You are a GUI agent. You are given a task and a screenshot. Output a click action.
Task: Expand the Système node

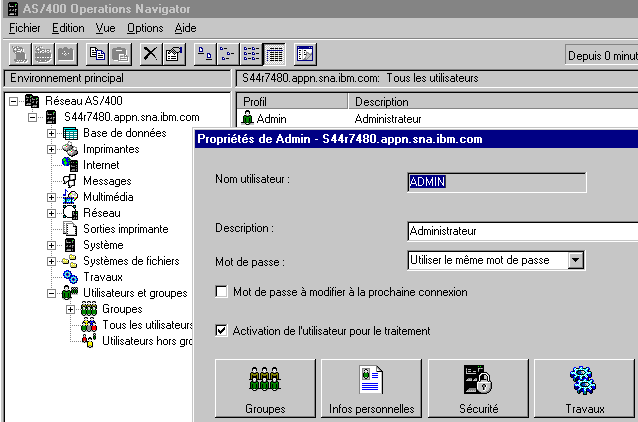pyautogui.click(x=51, y=245)
